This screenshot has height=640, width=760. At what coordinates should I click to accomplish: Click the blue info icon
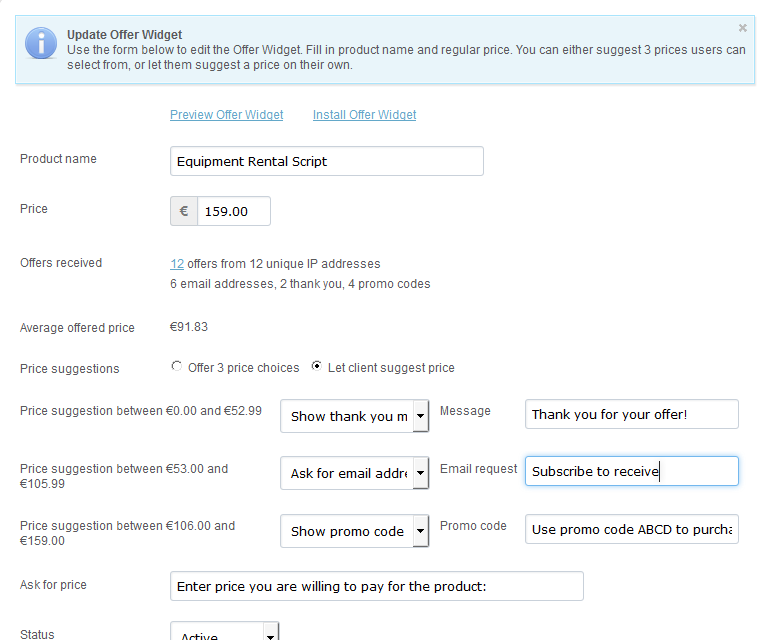41,43
